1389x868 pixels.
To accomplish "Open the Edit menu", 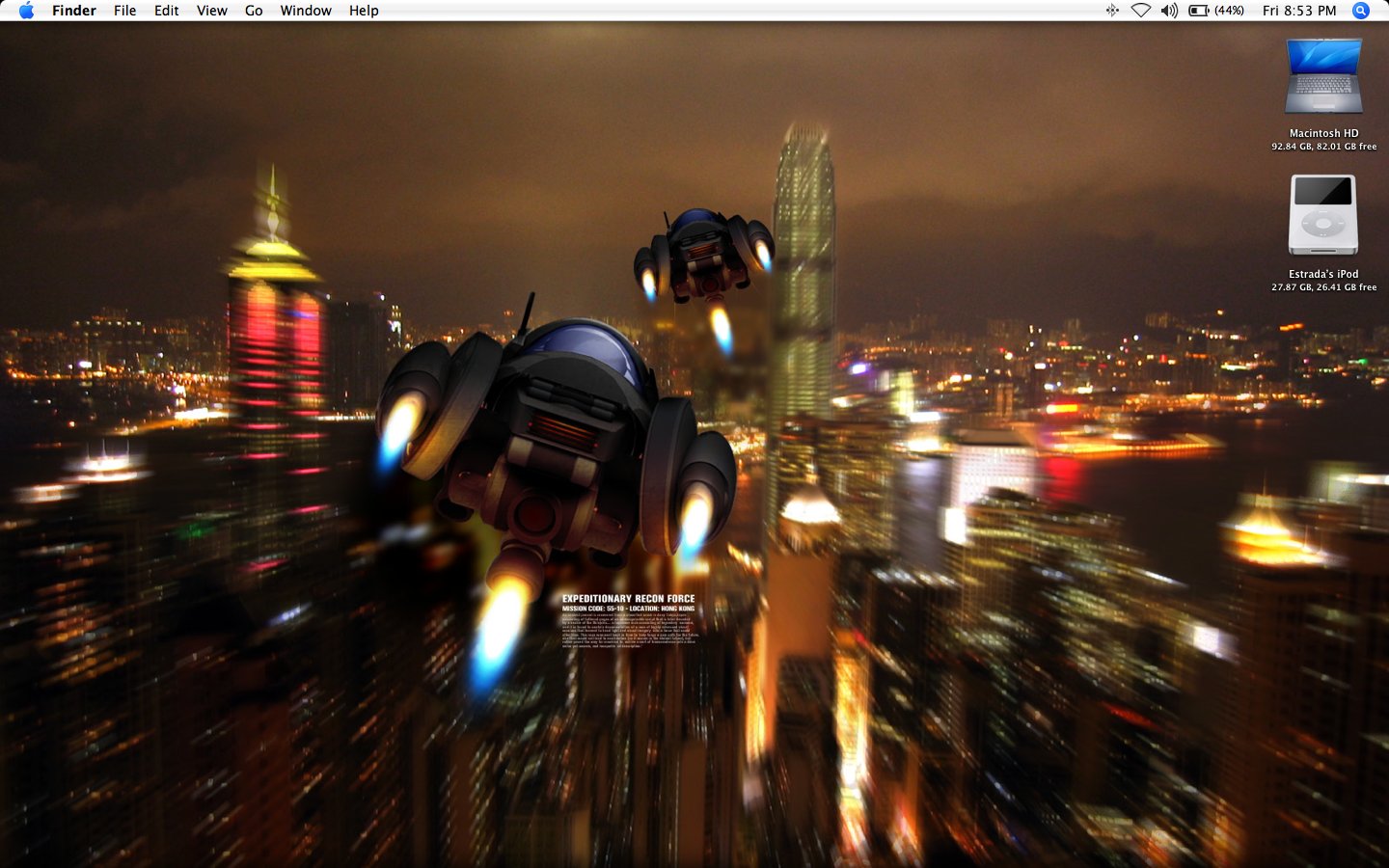I will 167,11.
